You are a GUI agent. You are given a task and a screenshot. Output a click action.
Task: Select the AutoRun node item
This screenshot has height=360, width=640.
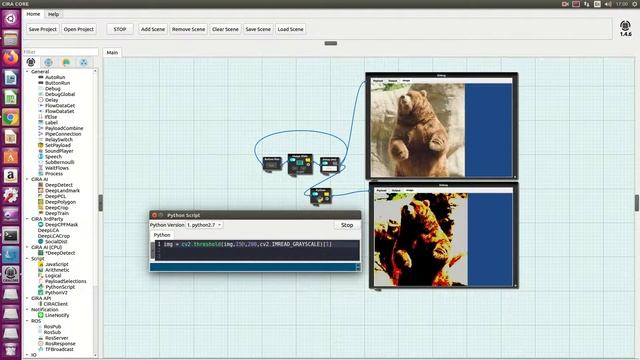51,77
